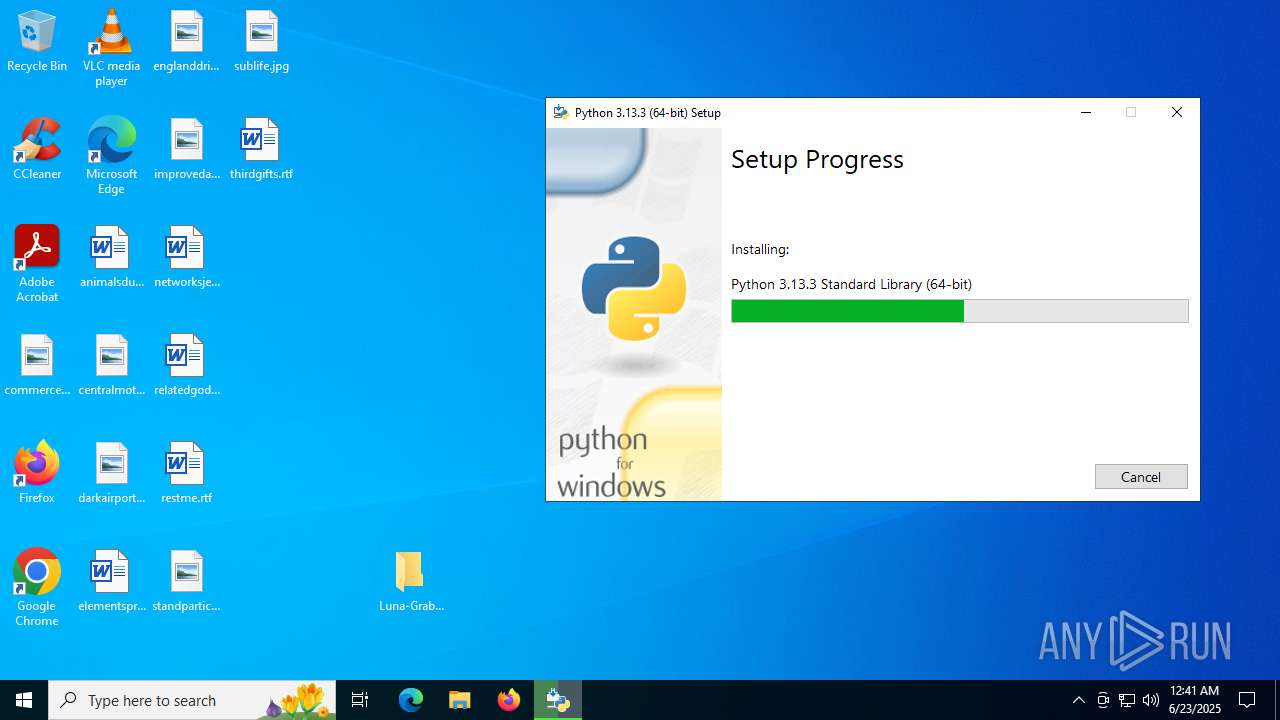The image size is (1280, 720).
Task: Select the elementspr... Word document icon
Action: [x=111, y=582]
